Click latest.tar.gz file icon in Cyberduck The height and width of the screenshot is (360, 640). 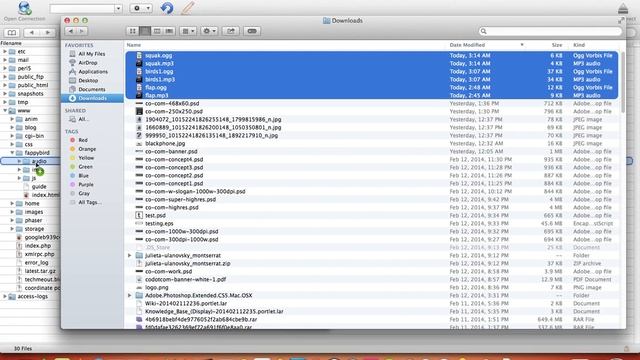tap(19, 271)
